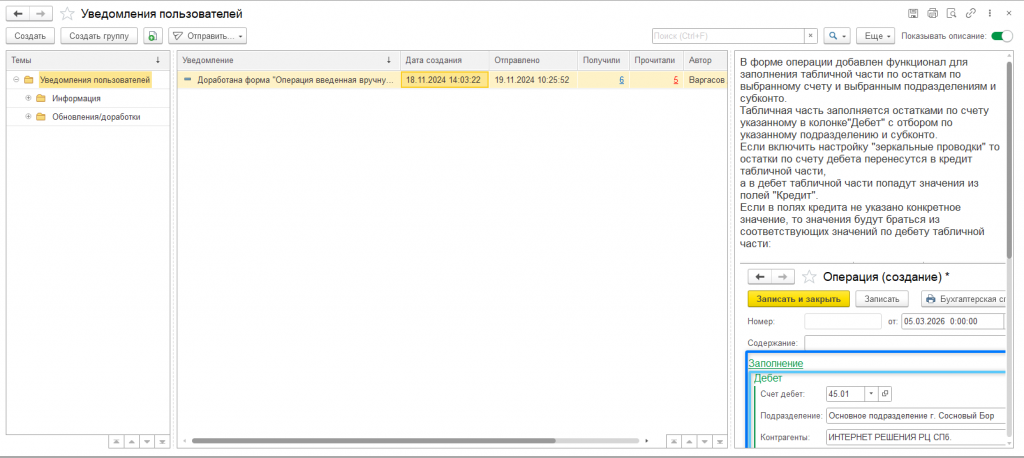The width and height of the screenshot is (1024, 458).
Task: Select the Уведомления пользователей tree item
Action: click(x=95, y=80)
